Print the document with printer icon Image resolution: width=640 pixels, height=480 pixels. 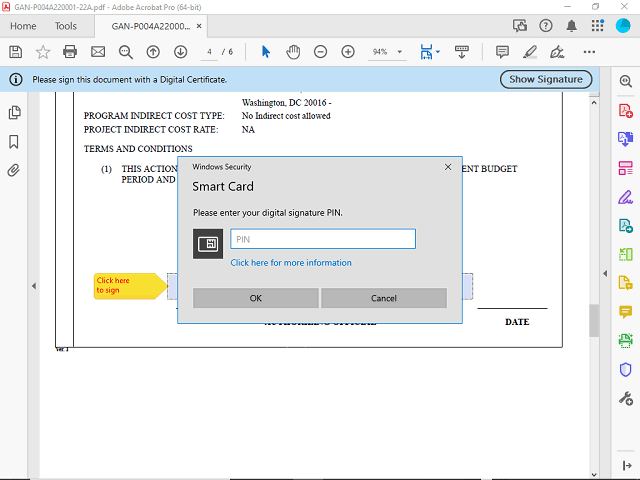(x=70, y=52)
